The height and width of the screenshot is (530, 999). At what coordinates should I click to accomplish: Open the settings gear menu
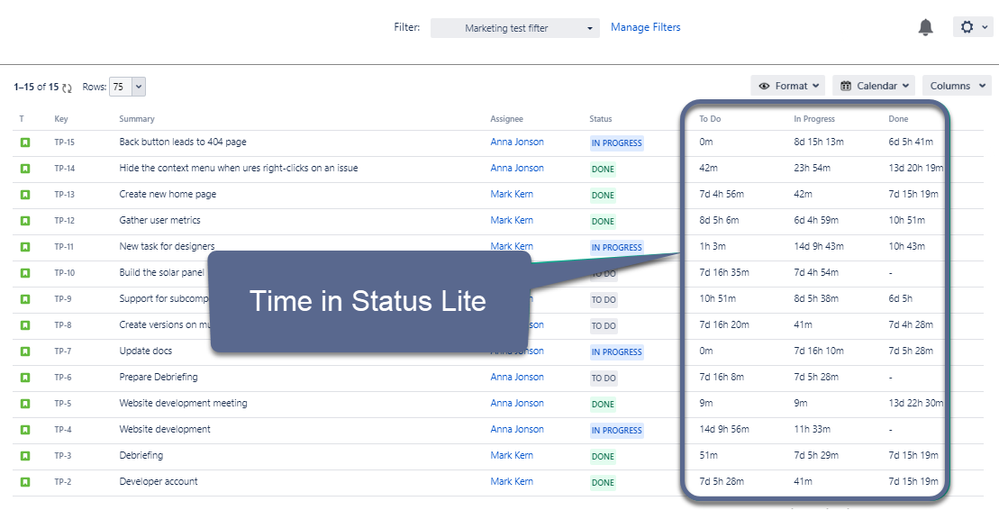973,27
